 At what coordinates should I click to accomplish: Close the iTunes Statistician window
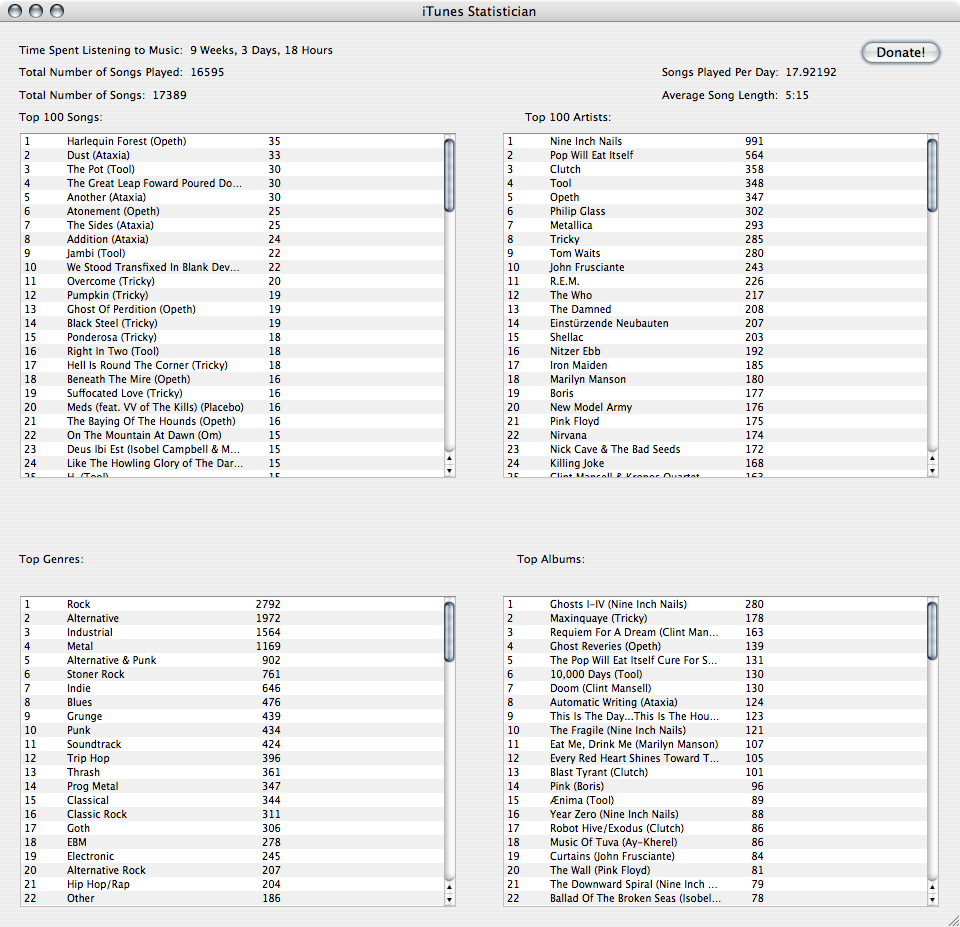[15, 11]
